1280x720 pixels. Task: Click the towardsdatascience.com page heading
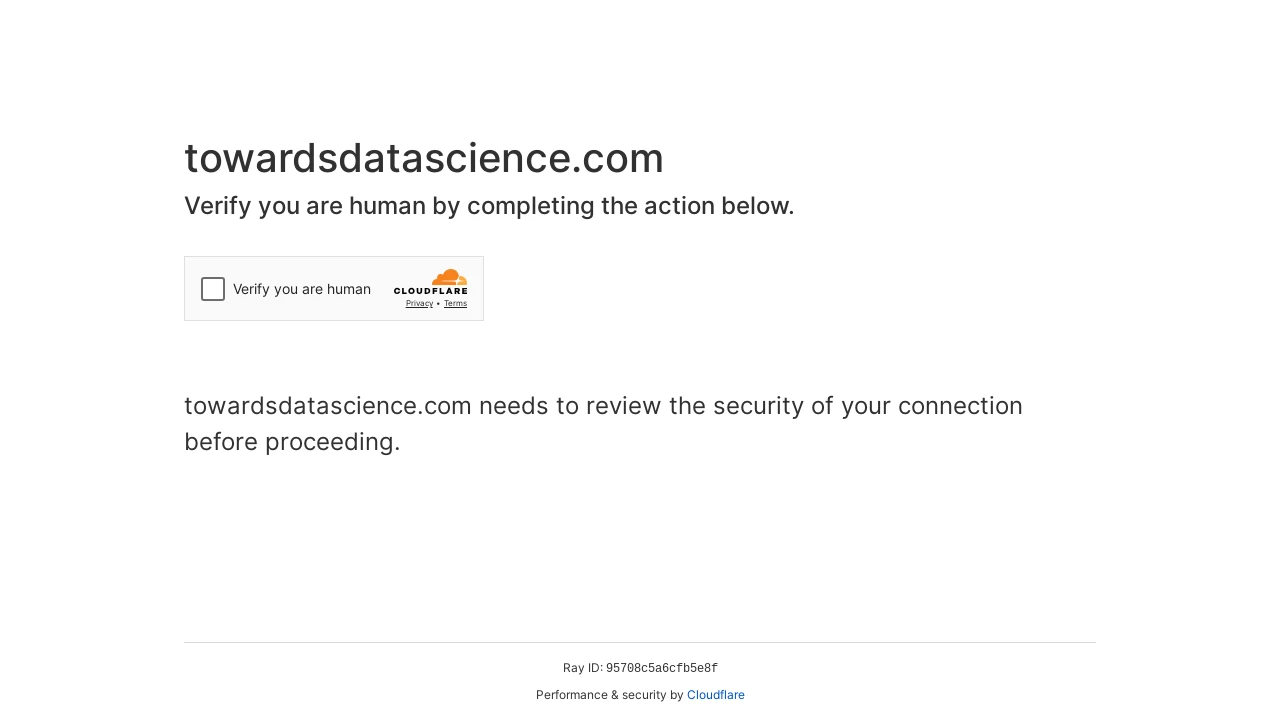[x=424, y=158]
